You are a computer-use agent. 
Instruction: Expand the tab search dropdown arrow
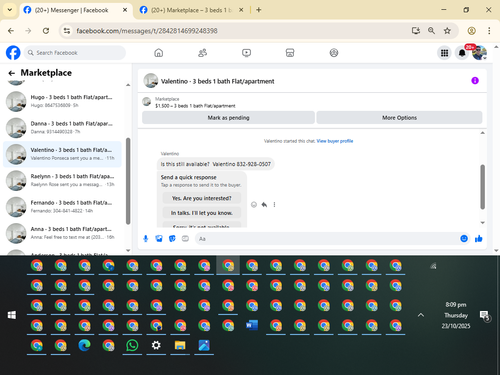pyautogui.click(x=10, y=10)
